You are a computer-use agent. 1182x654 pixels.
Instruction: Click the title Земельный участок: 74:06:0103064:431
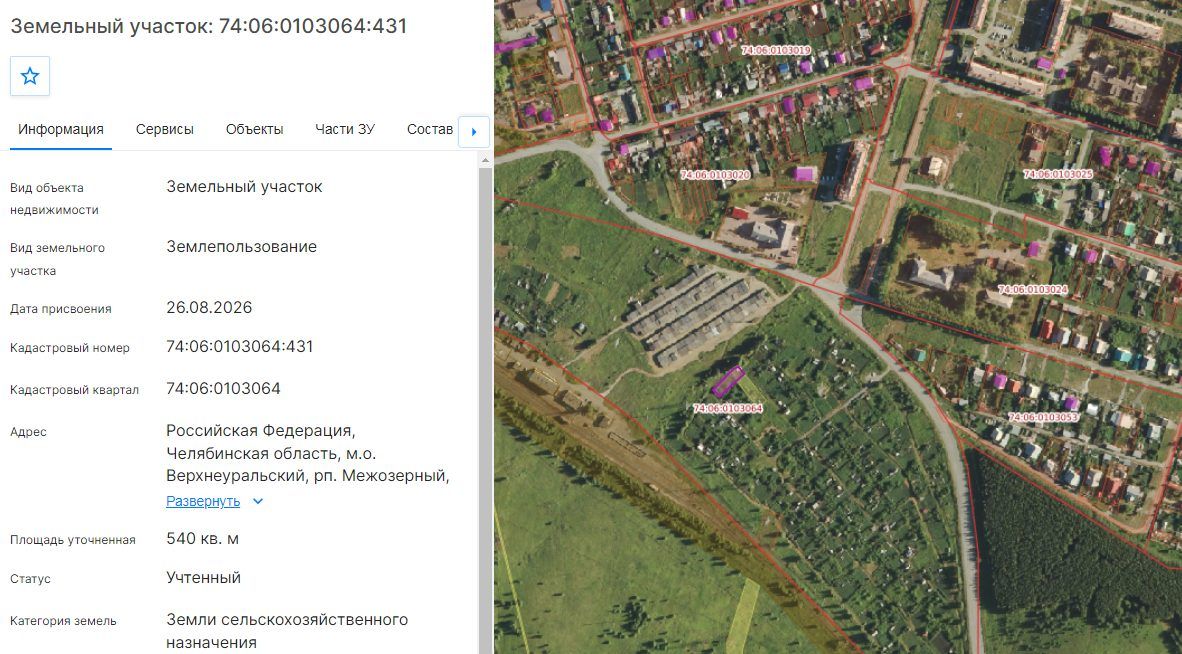[209, 26]
